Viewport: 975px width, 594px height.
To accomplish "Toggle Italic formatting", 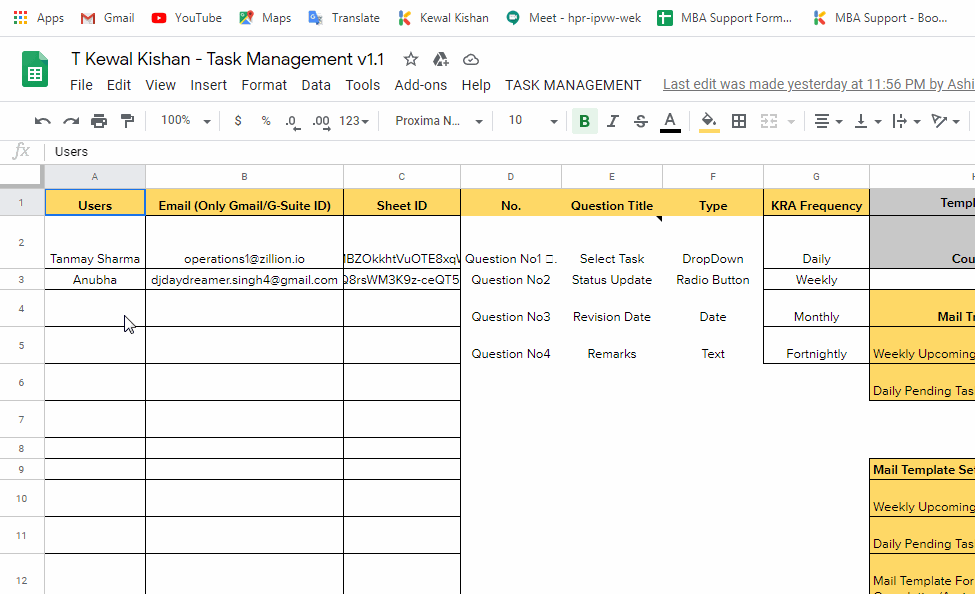I will (x=612, y=121).
